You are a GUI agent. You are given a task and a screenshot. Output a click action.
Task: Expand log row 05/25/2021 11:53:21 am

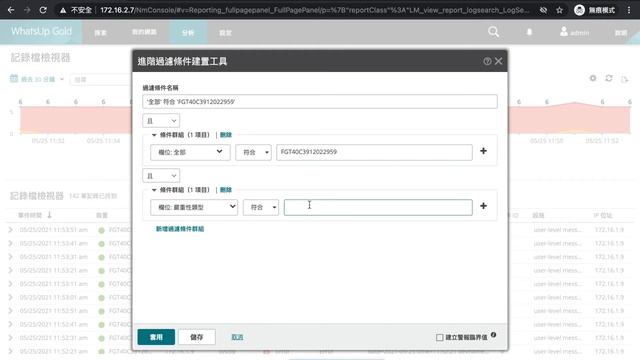pyautogui.click(x=11, y=270)
